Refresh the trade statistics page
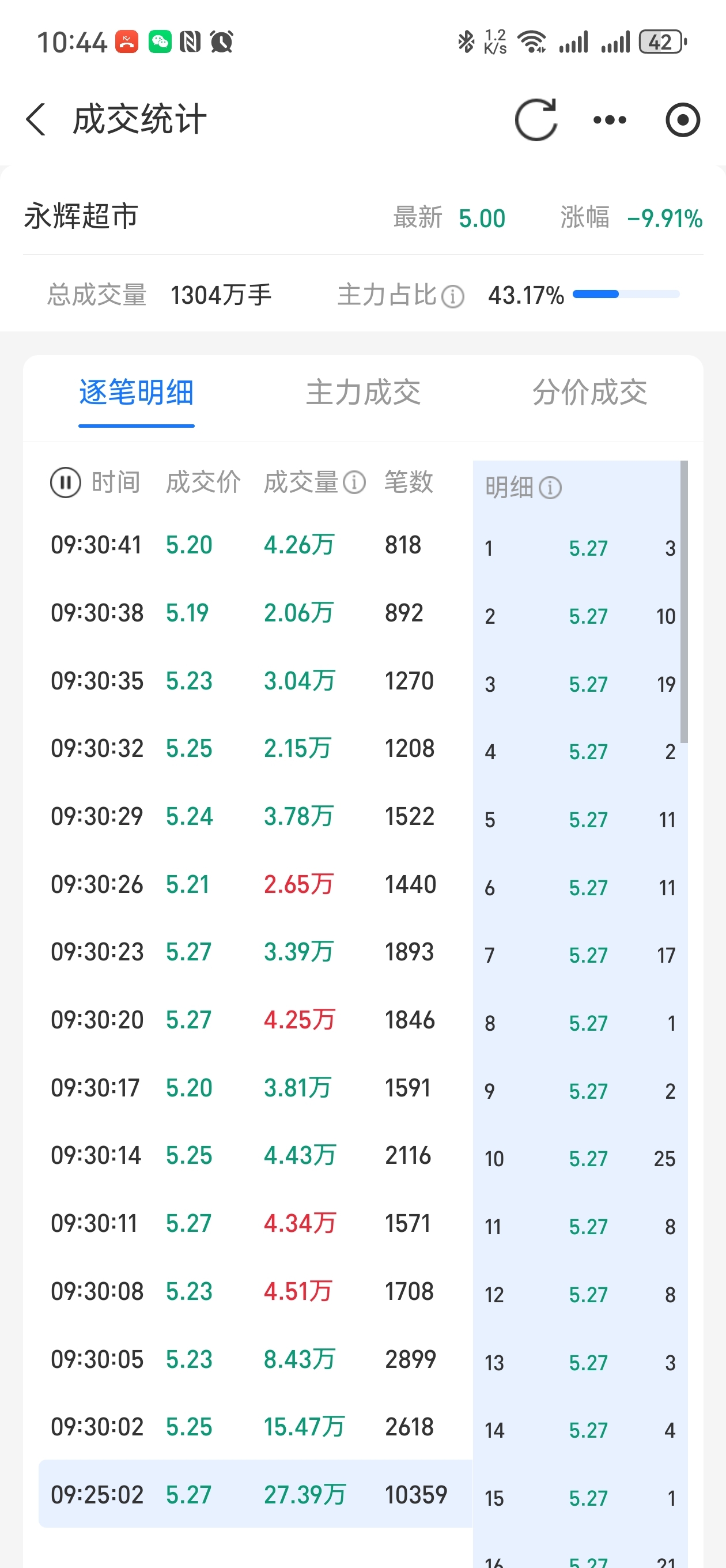This screenshot has width=726, height=1568. pos(536,119)
